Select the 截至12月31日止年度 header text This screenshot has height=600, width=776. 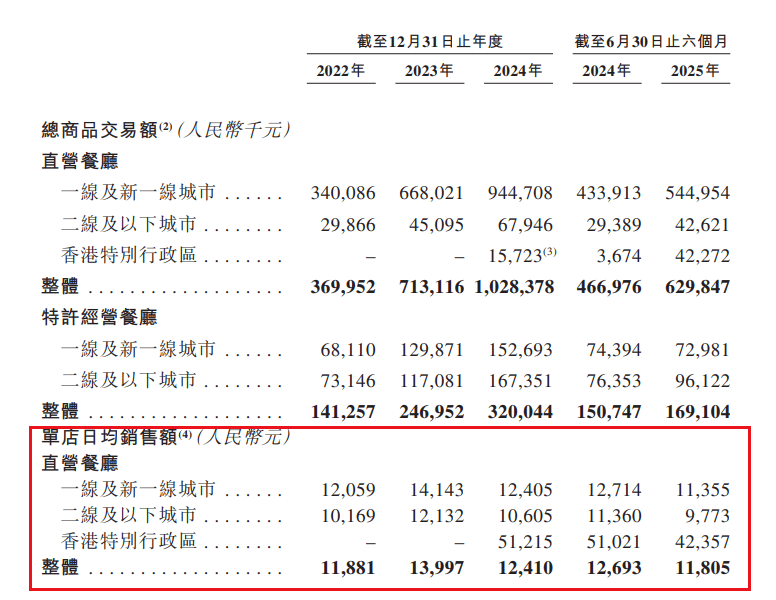(x=429, y=41)
